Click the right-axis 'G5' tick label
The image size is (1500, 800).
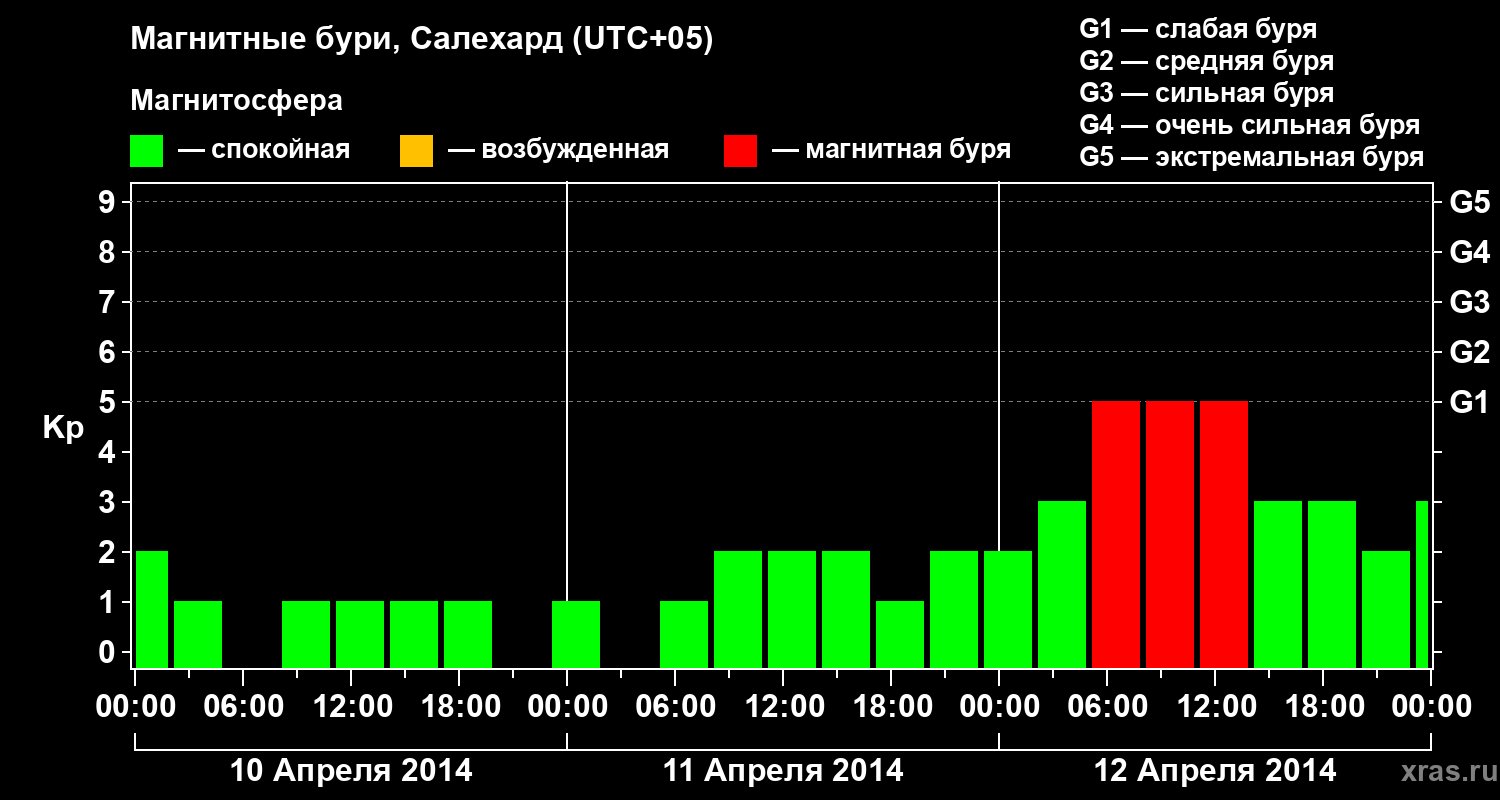1470,202
